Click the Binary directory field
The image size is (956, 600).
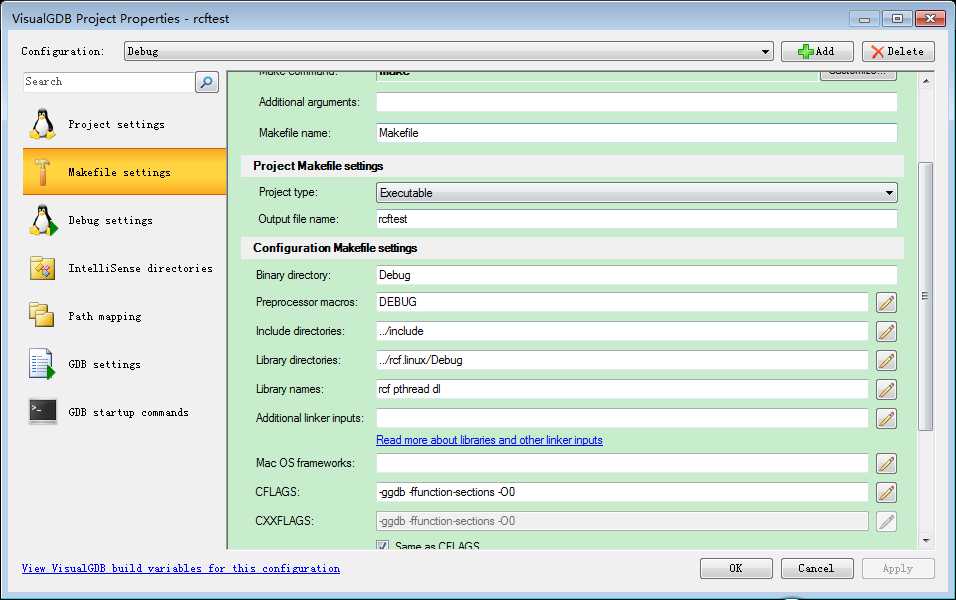point(637,275)
